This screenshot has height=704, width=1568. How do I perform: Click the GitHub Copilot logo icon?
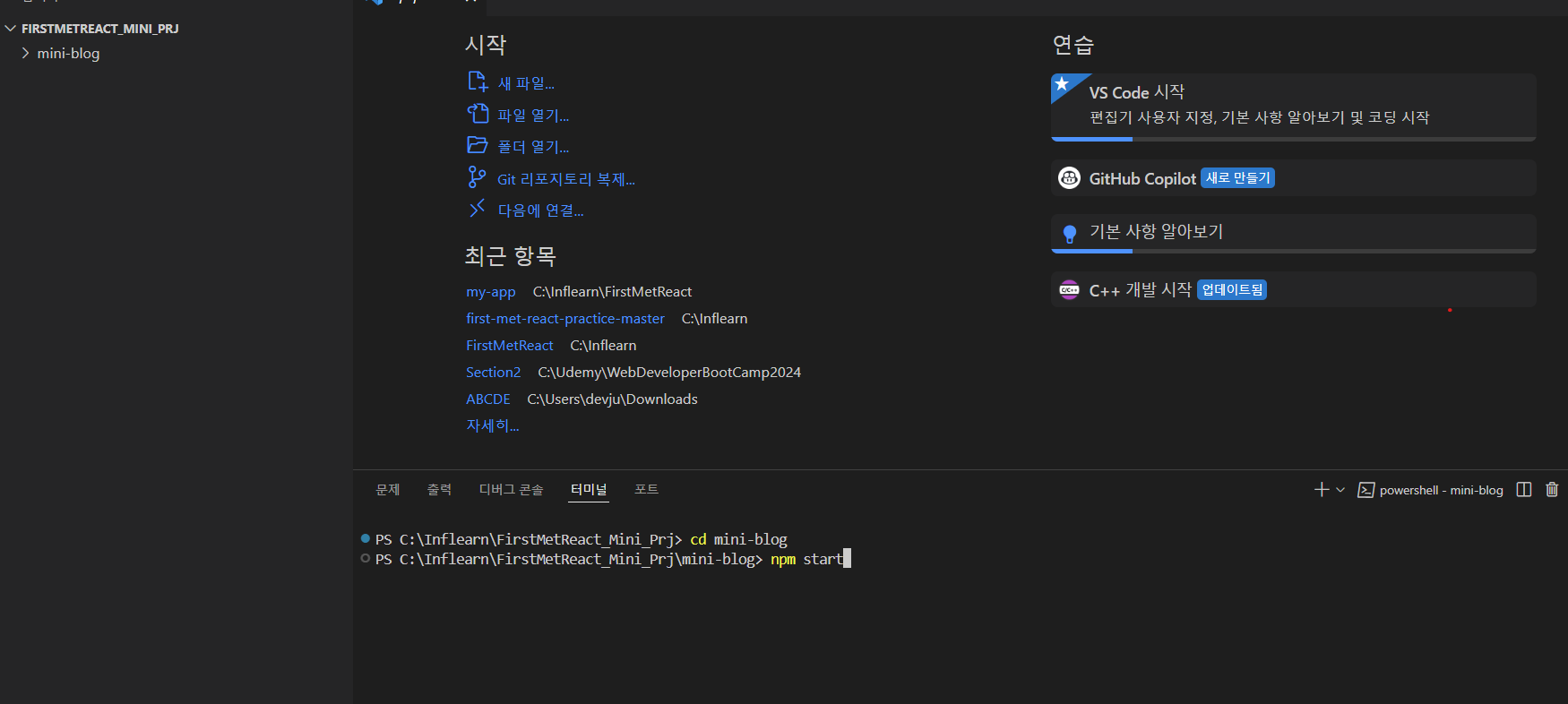(x=1069, y=178)
